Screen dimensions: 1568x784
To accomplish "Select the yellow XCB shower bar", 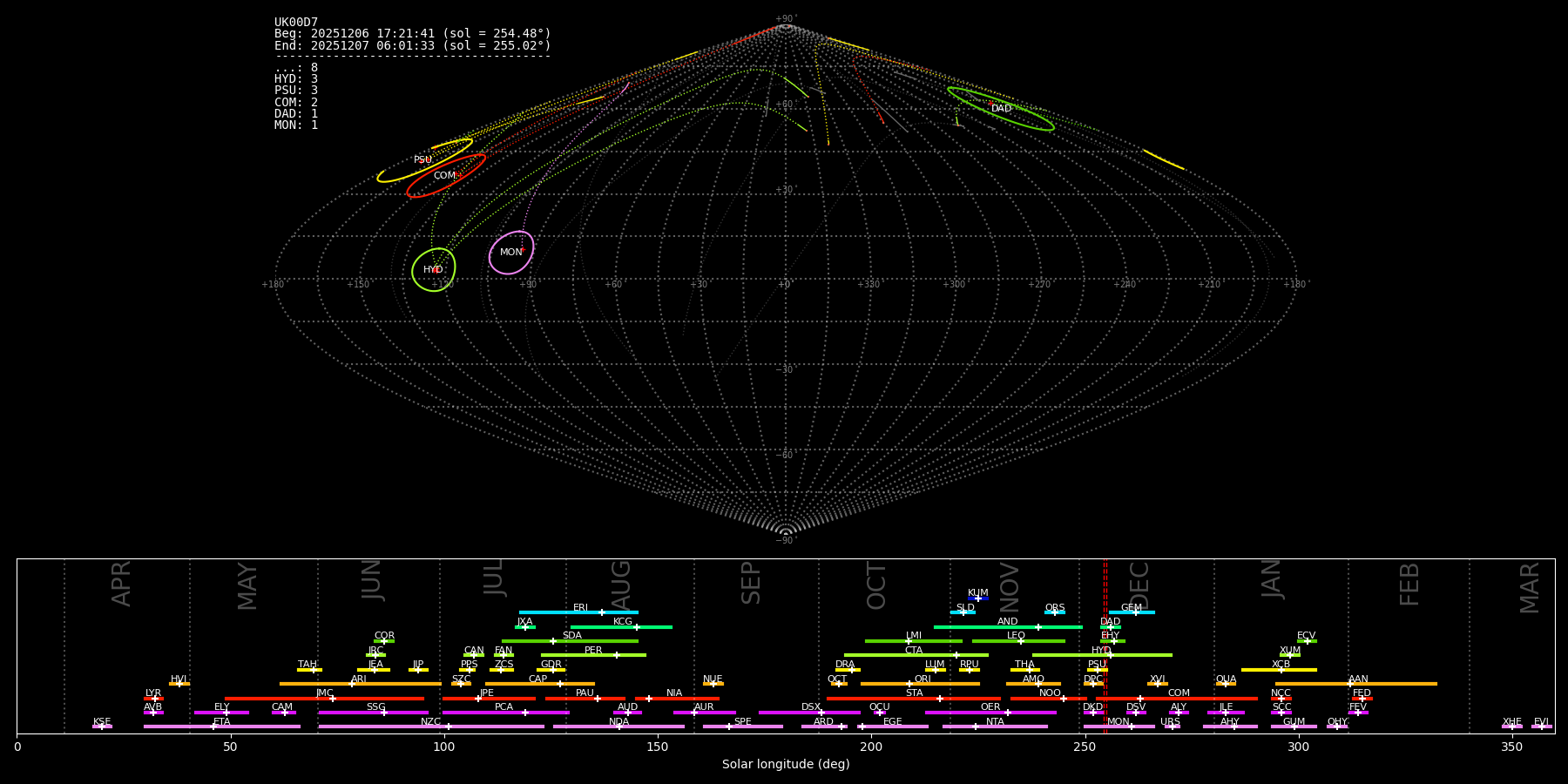I will pyautogui.click(x=1279, y=670).
